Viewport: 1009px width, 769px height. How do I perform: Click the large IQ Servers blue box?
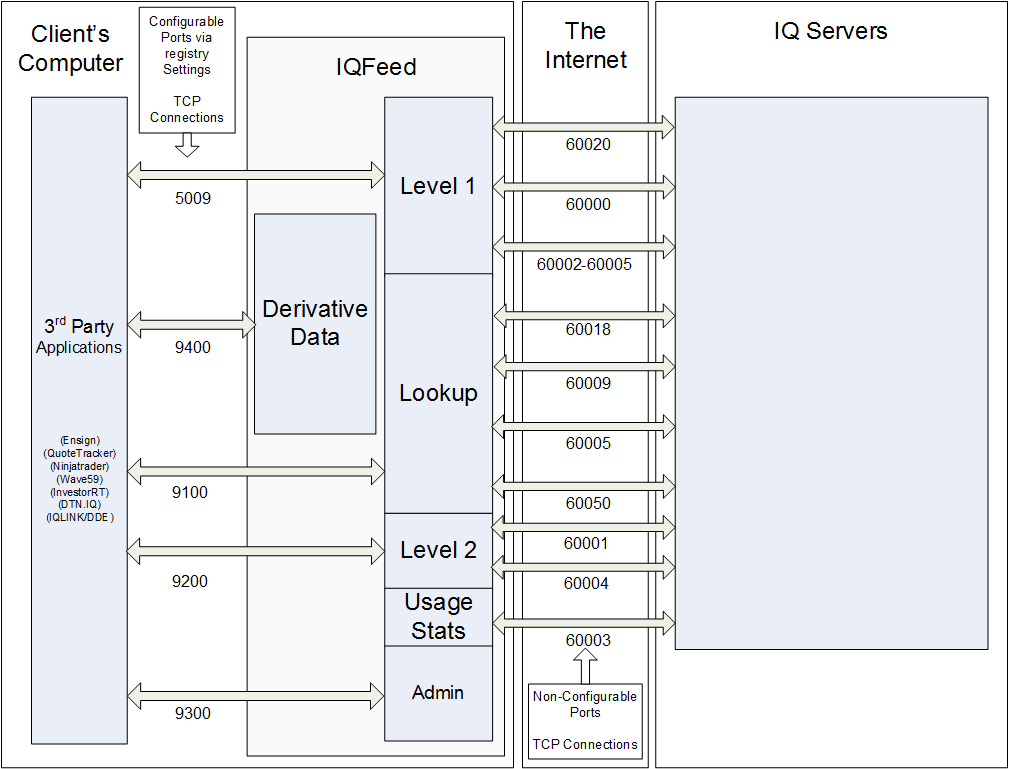click(831, 373)
